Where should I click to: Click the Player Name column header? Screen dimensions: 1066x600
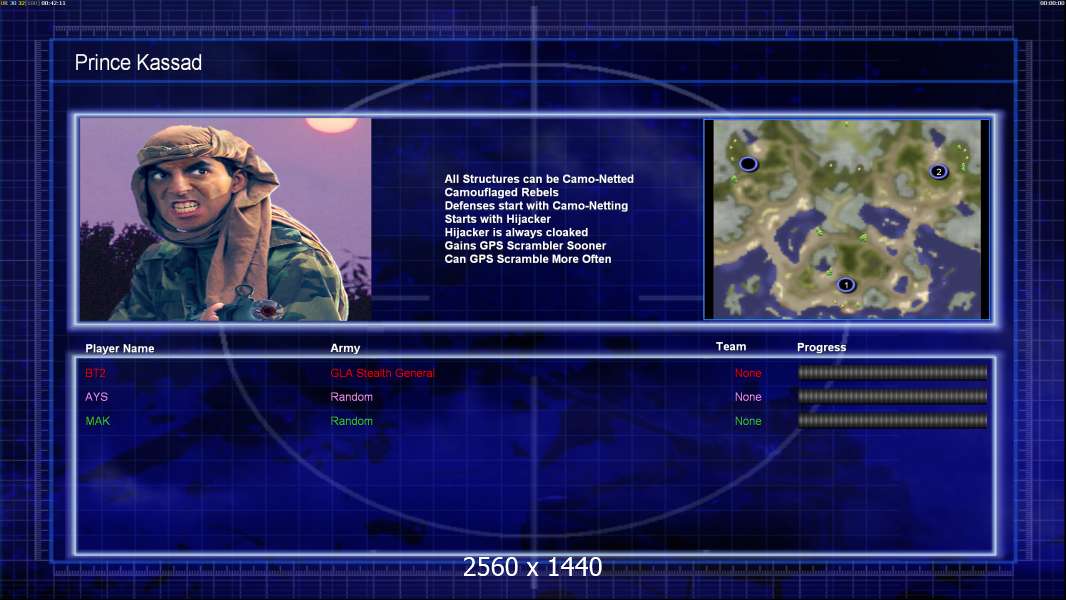click(120, 348)
